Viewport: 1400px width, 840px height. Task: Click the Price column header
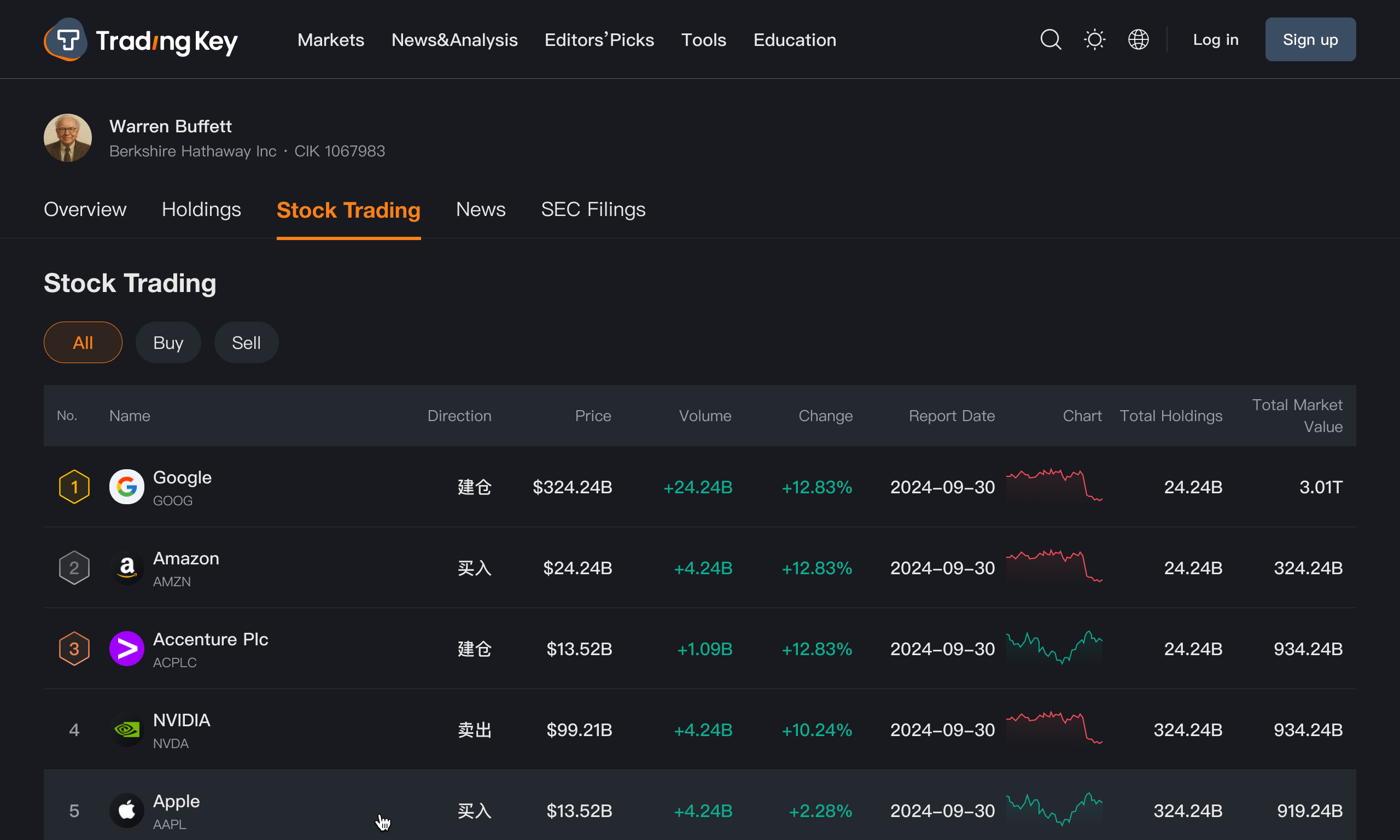[x=593, y=416]
